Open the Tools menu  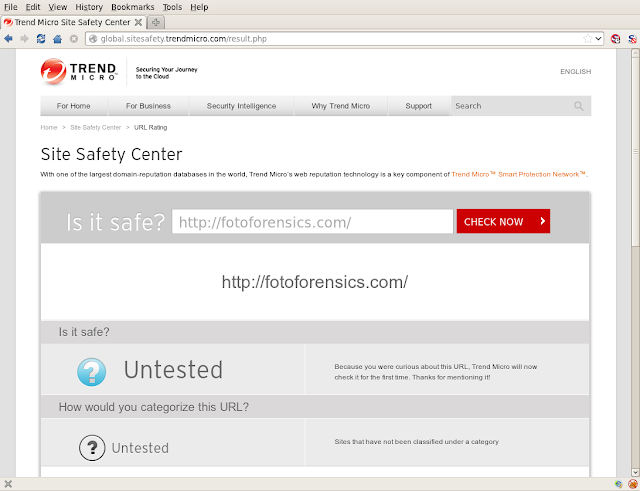coord(172,7)
